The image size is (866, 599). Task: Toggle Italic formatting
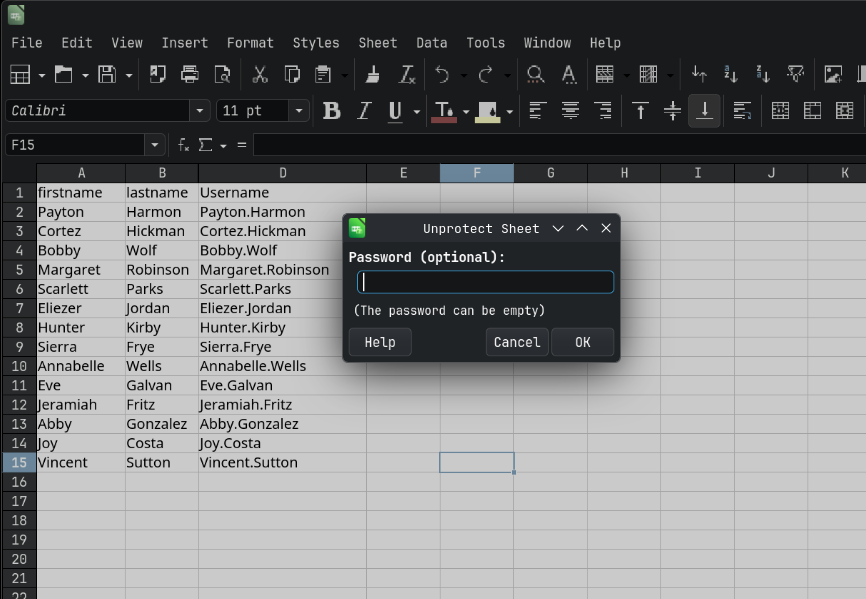364,111
